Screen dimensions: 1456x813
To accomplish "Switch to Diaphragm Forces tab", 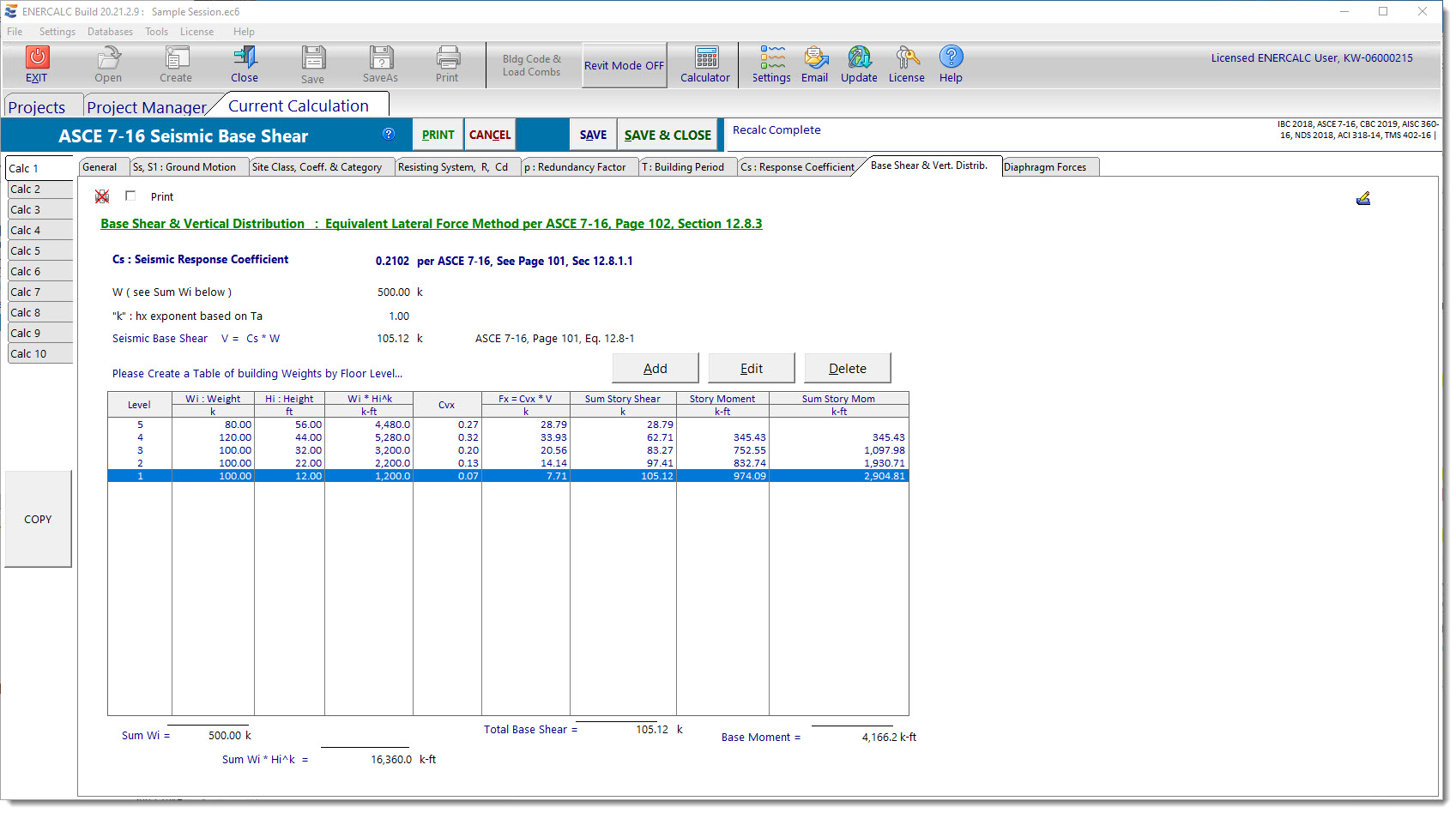I will pos(1044,167).
